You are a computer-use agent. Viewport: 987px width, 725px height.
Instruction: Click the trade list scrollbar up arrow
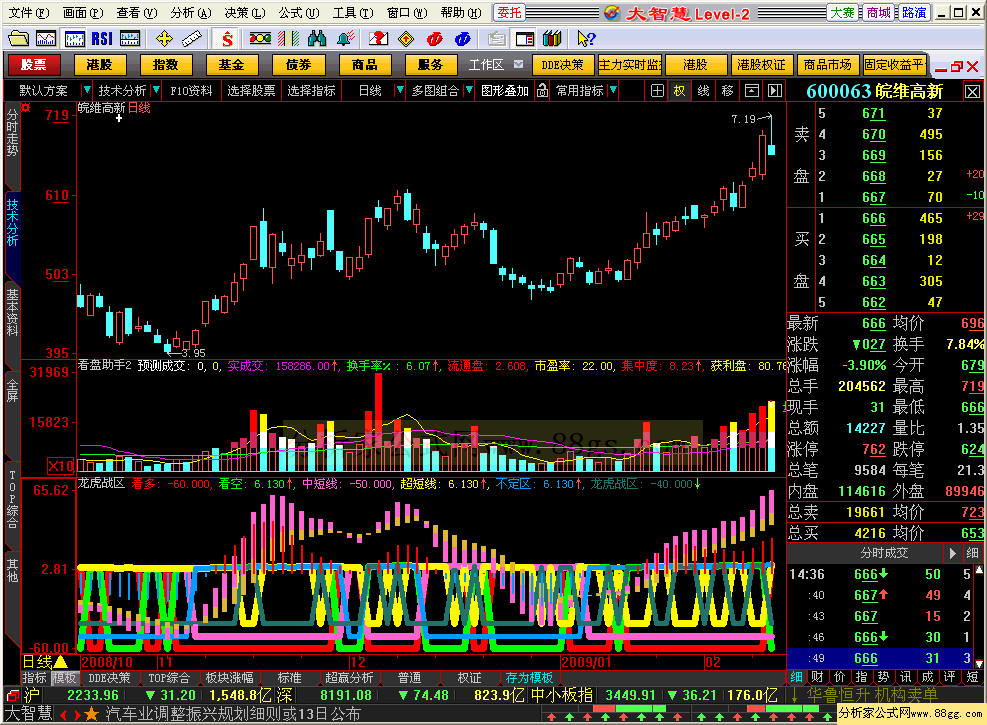979,570
